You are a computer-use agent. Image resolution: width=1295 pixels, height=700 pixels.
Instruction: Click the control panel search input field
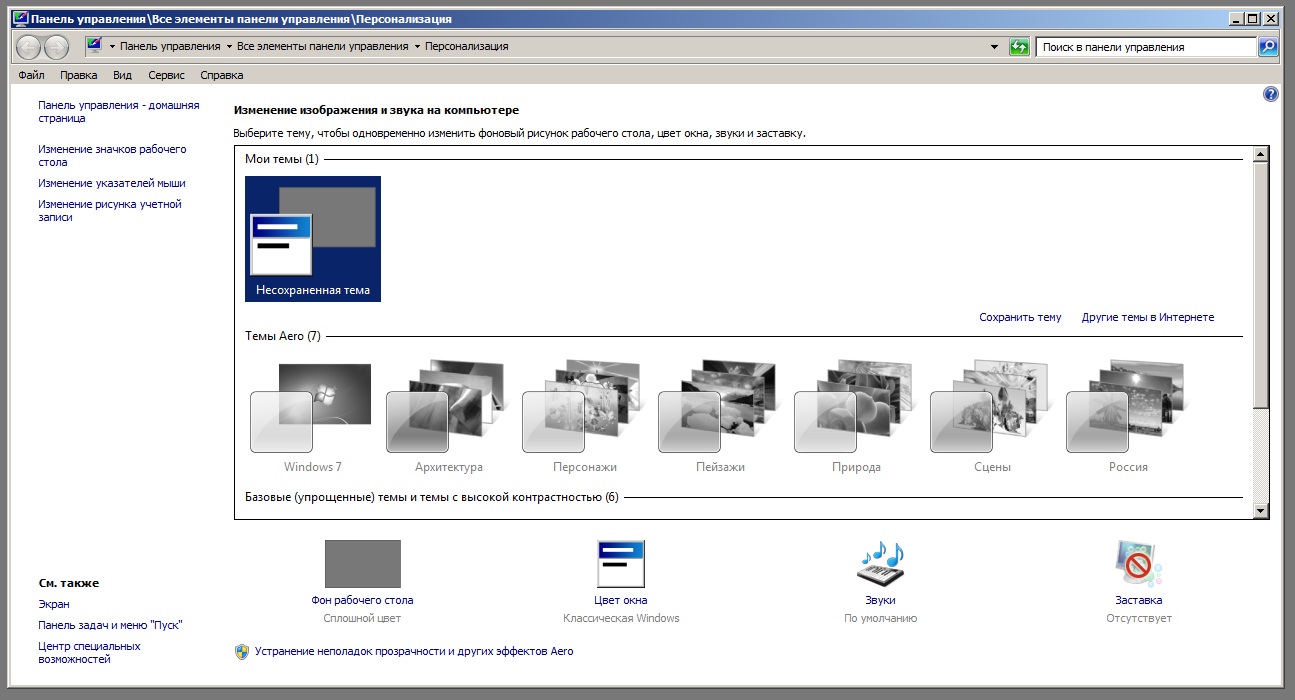(1145, 47)
